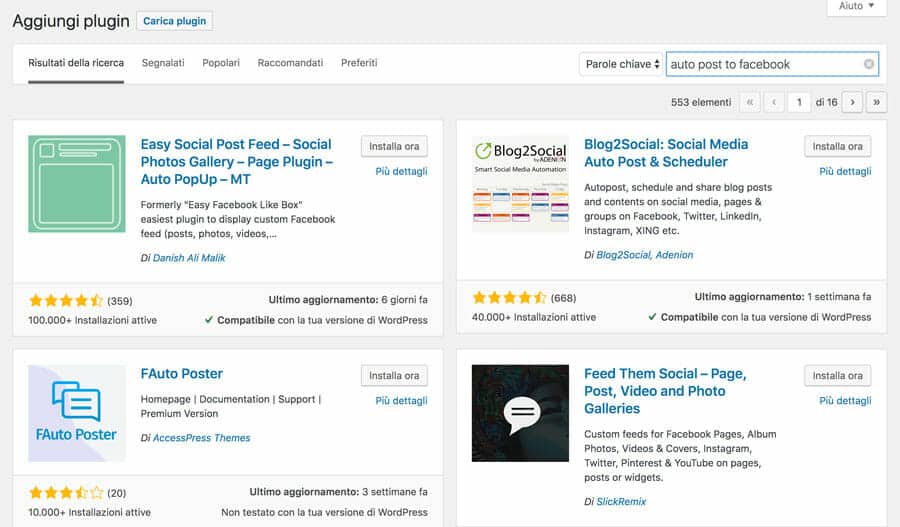Visit author Danish Ali Malik link
This screenshot has height=527, width=900.
coord(189,258)
